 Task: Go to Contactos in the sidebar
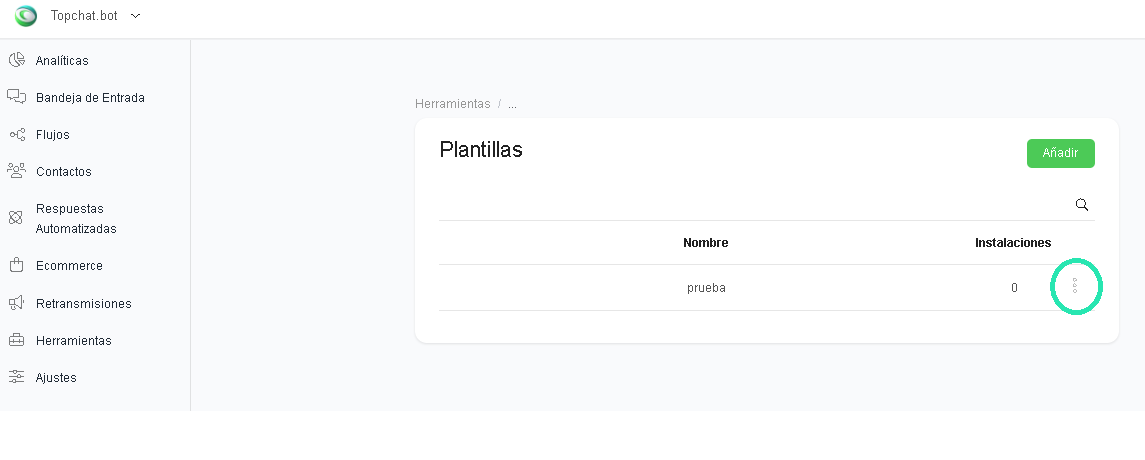64,172
